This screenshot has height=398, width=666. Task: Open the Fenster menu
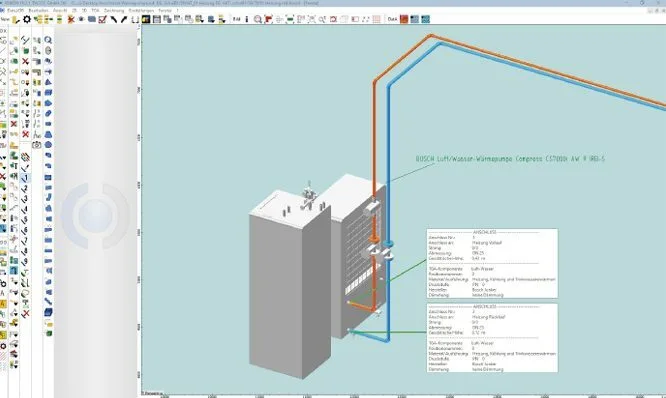coord(165,10)
